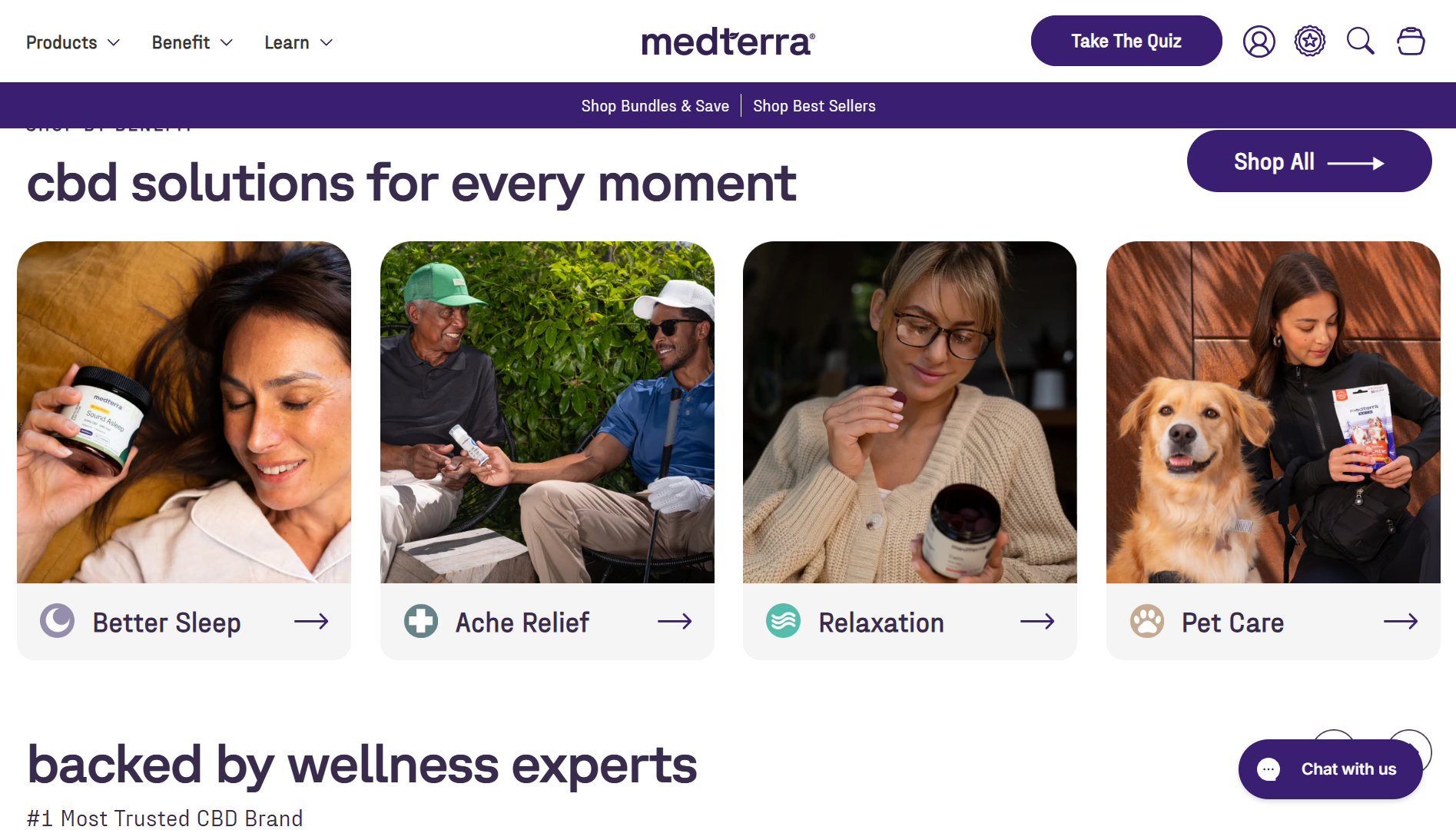Open the account profile icon
Image resolution: width=1456 pixels, height=830 pixels.
point(1259,41)
